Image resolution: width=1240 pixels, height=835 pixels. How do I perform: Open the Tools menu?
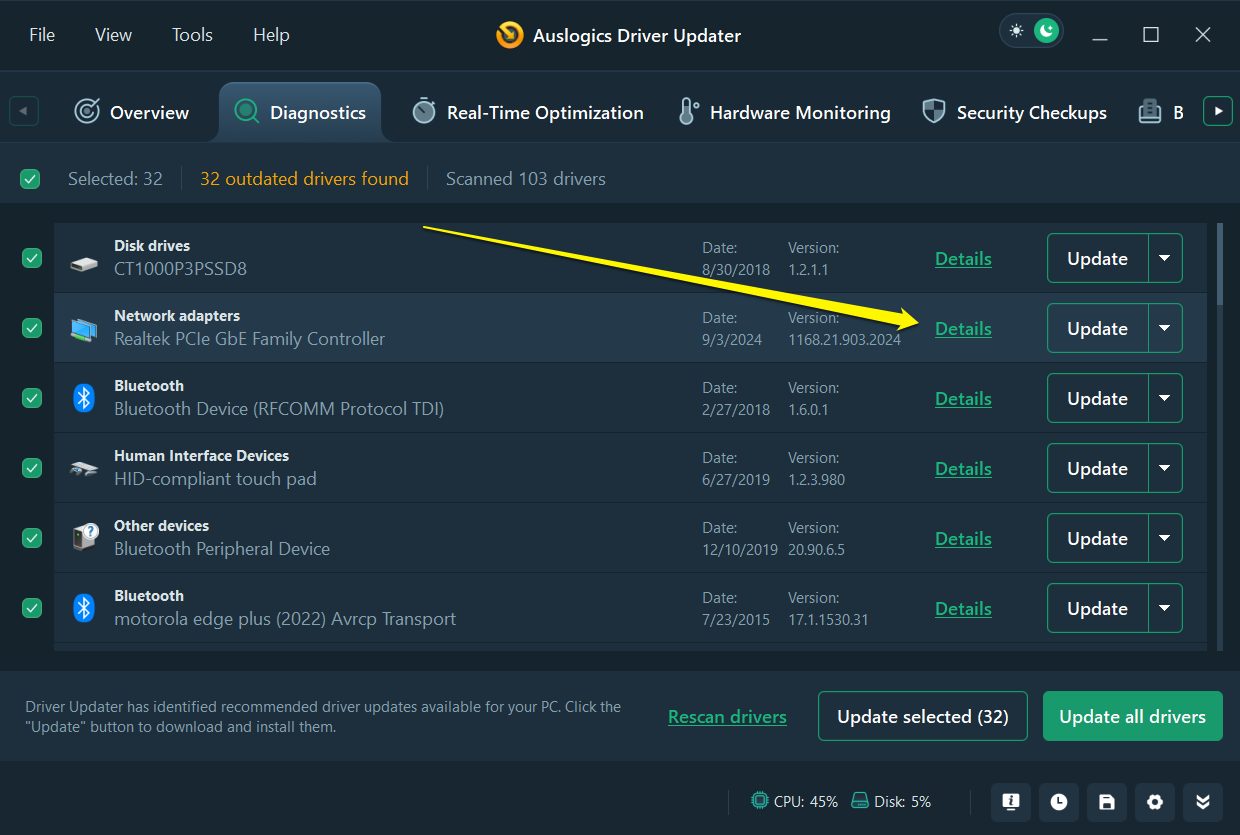click(192, 35)
